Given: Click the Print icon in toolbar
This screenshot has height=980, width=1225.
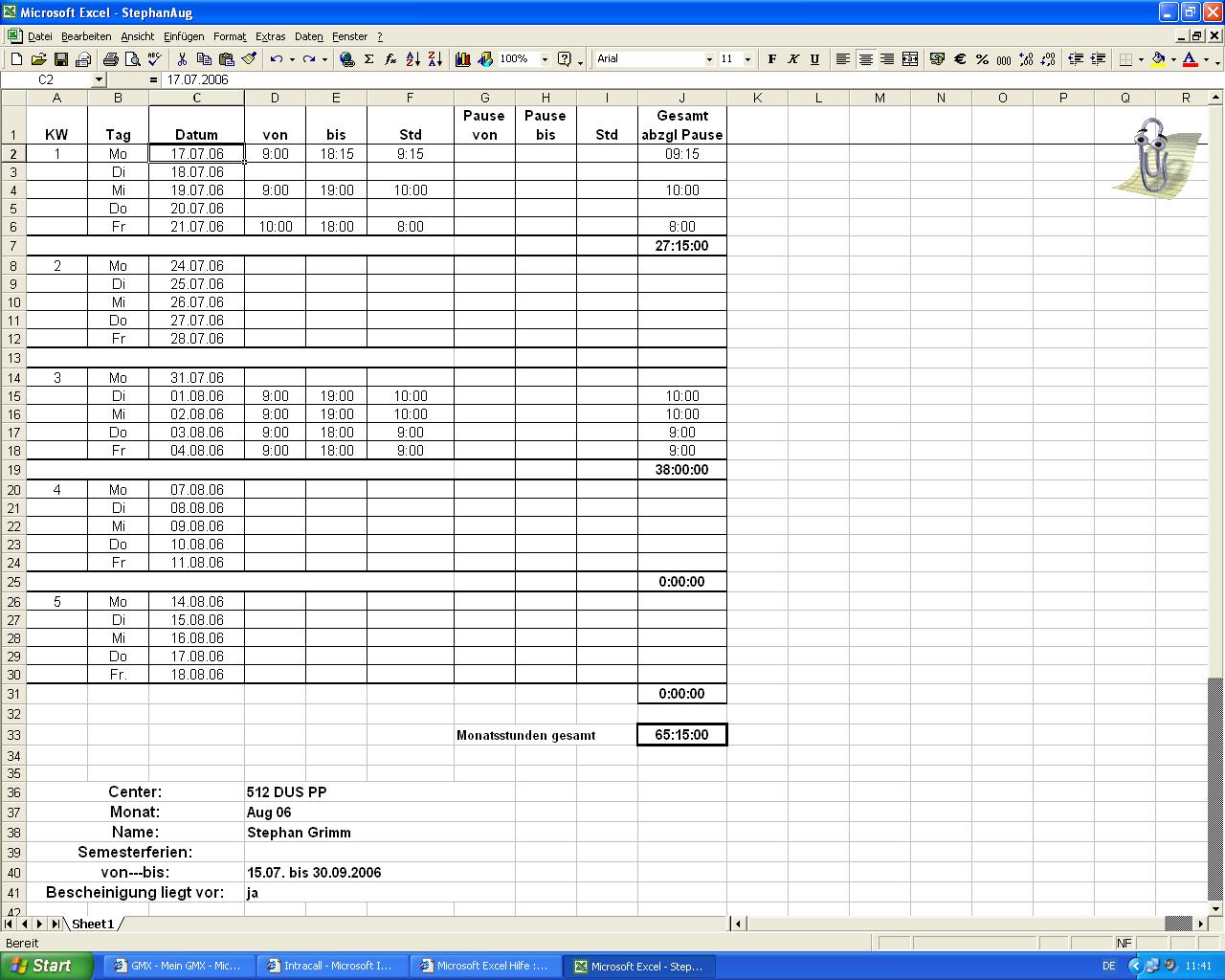Looking at the screenshot, I should [110, 59].
